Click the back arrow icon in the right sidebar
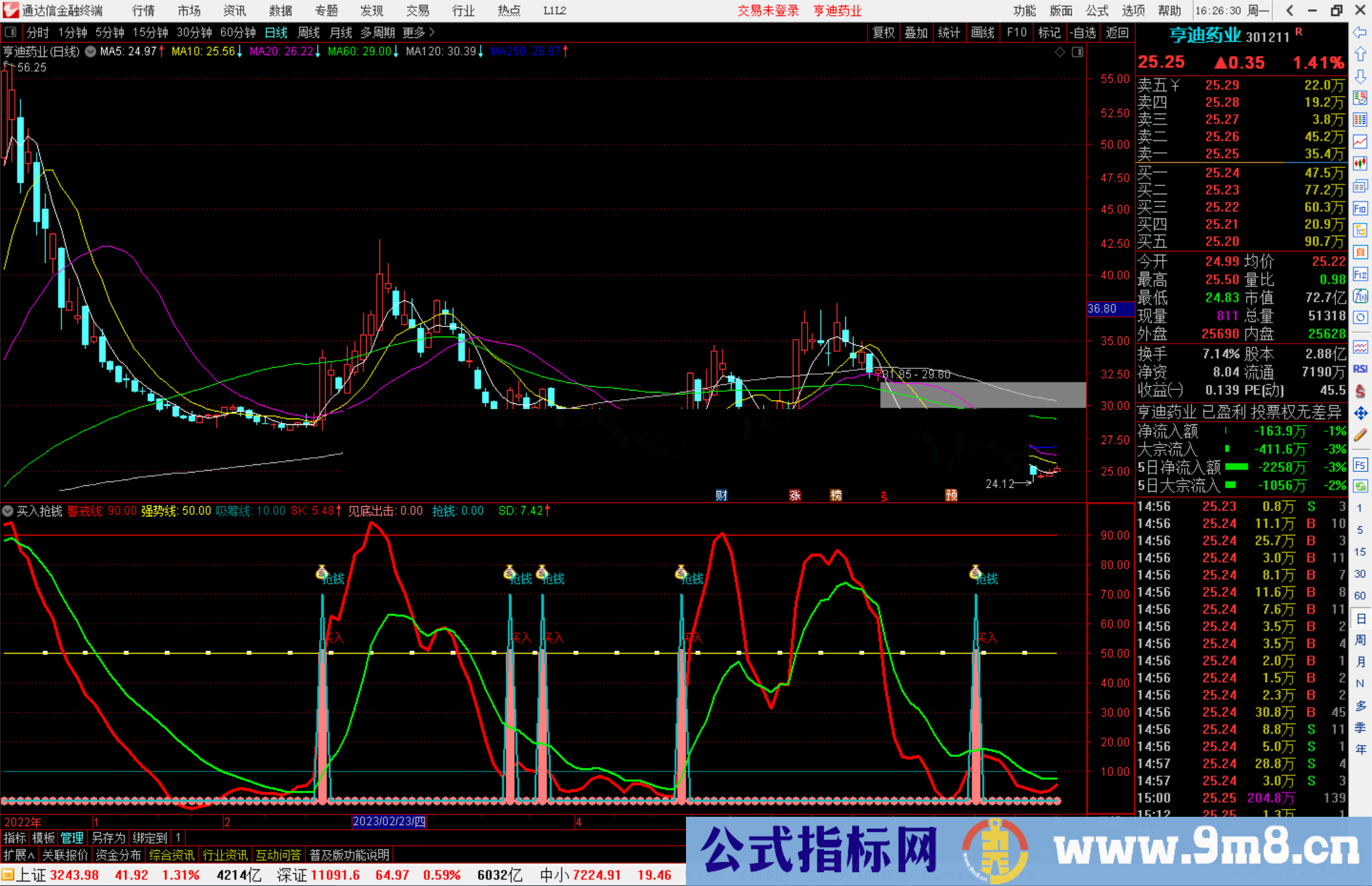 click(1360, 32)
